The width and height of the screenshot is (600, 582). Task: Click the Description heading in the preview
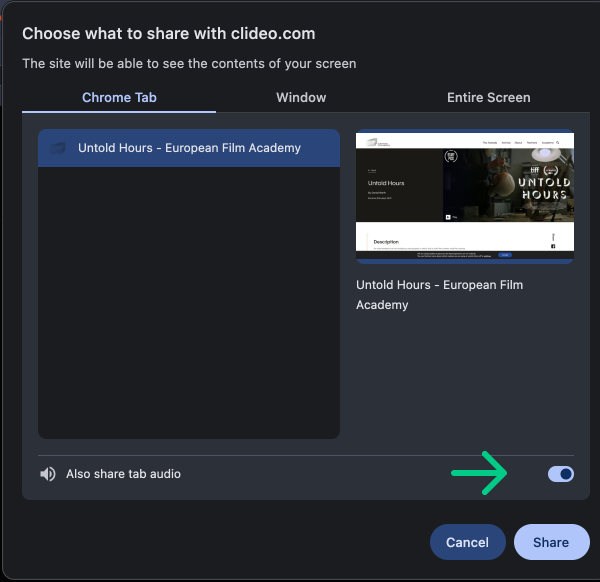click(386, 242)
